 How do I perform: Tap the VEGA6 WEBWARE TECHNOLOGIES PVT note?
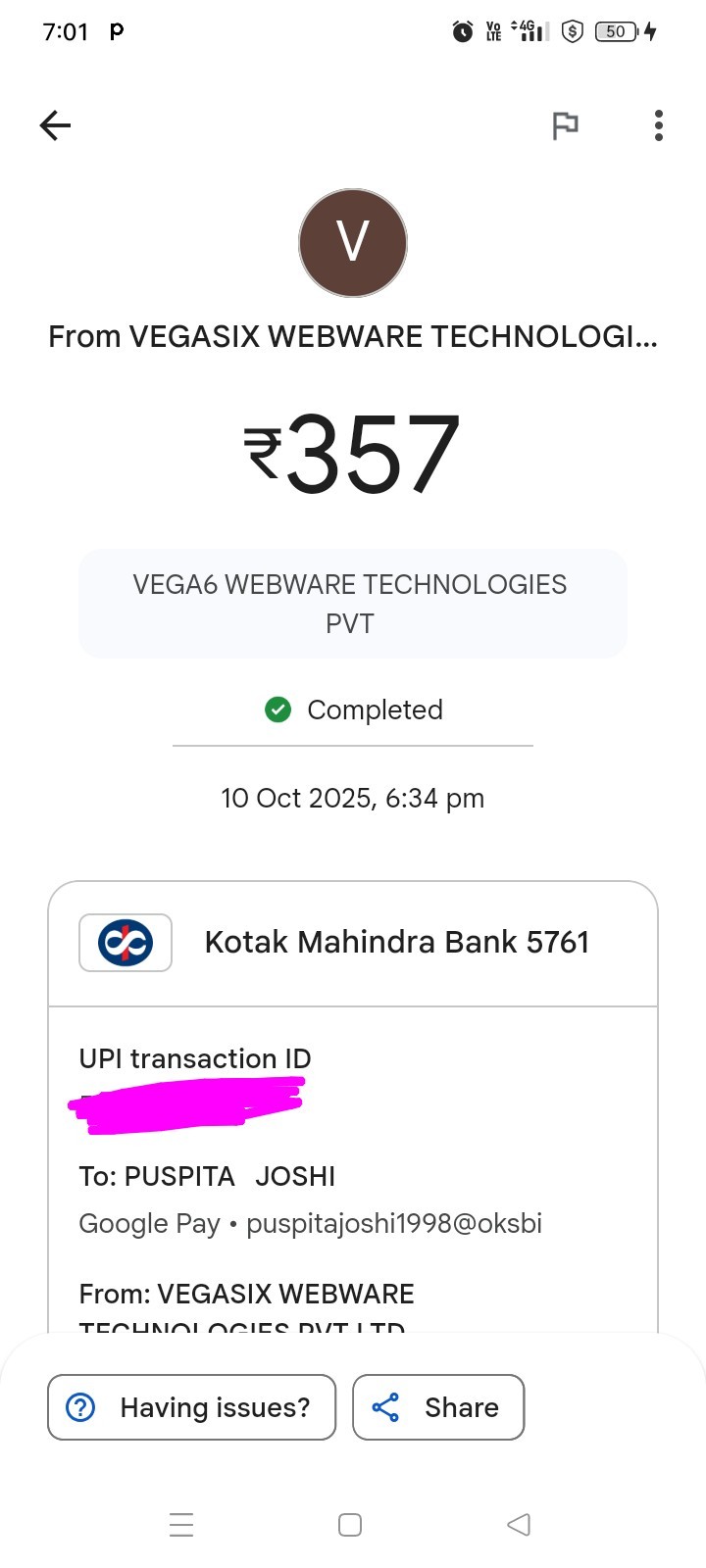pos(351,604)
